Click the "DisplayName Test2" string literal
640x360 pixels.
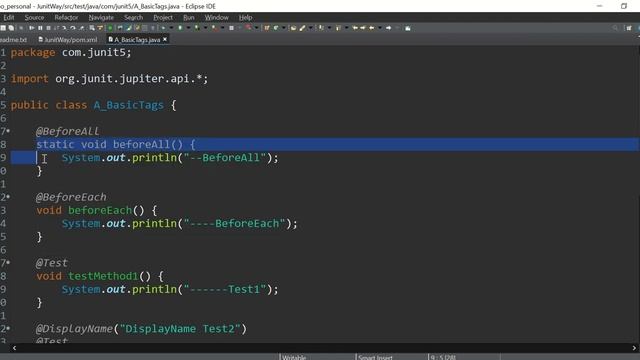pyautogui.click(x=180, y=329)
